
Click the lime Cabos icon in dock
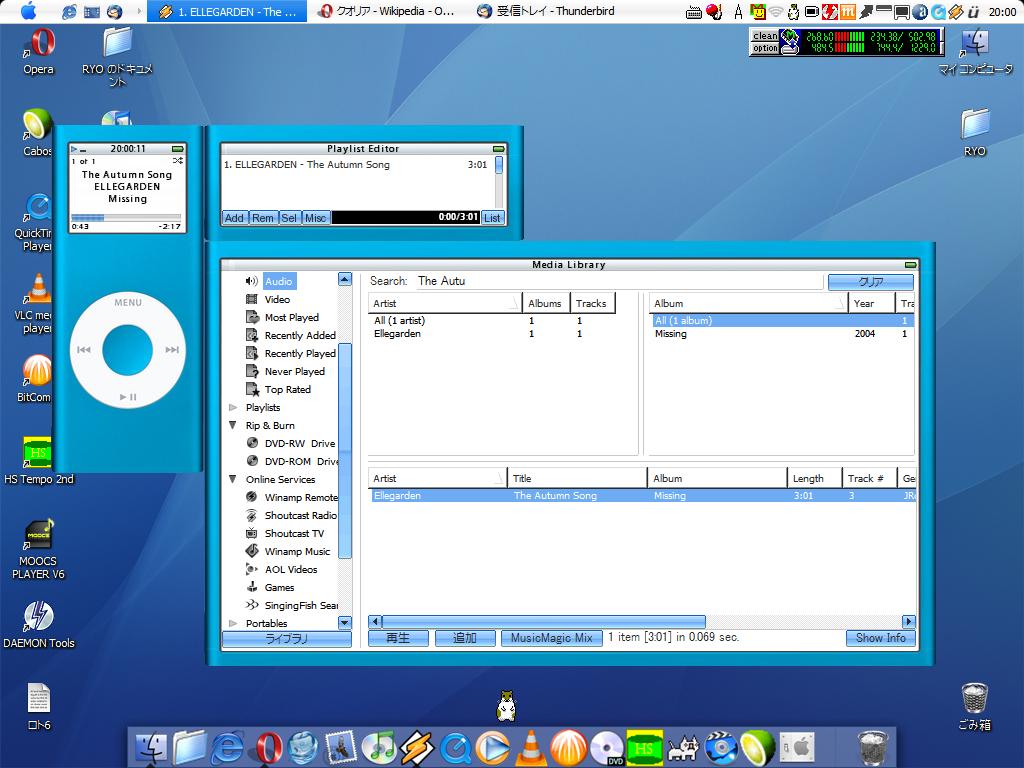[x=758, y=747]
